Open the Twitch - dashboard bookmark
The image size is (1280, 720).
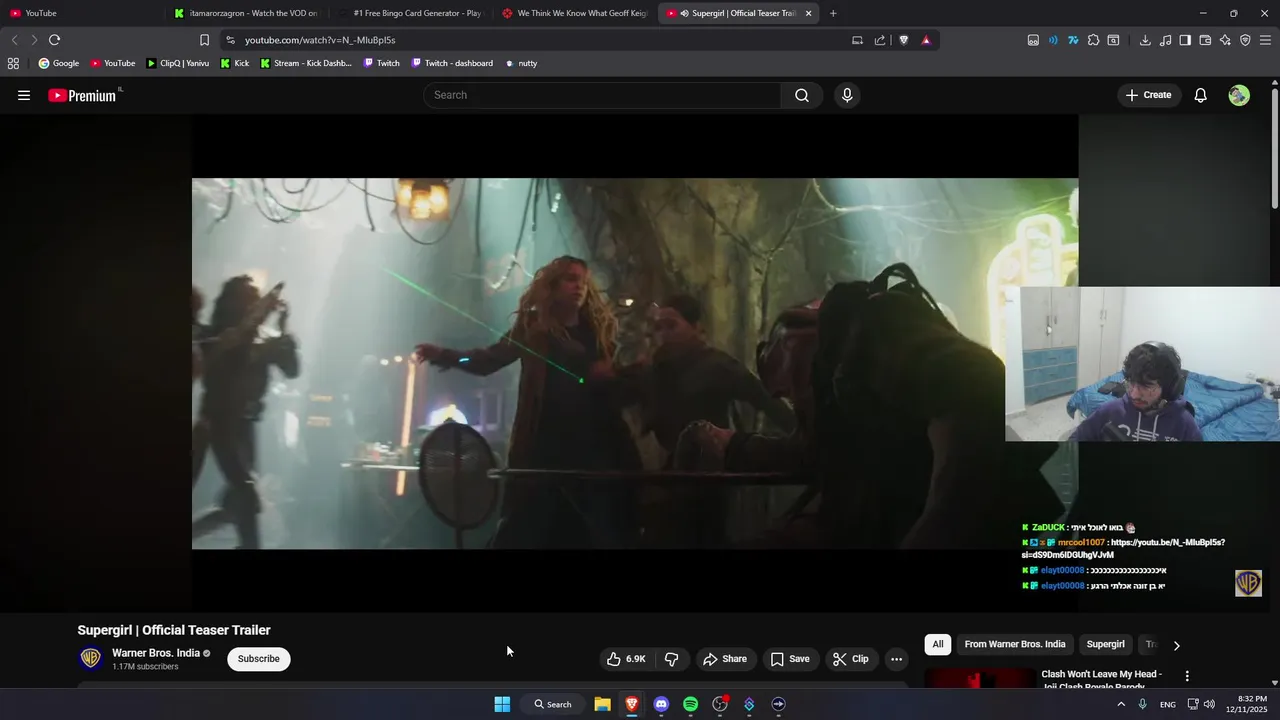point(451,63)
